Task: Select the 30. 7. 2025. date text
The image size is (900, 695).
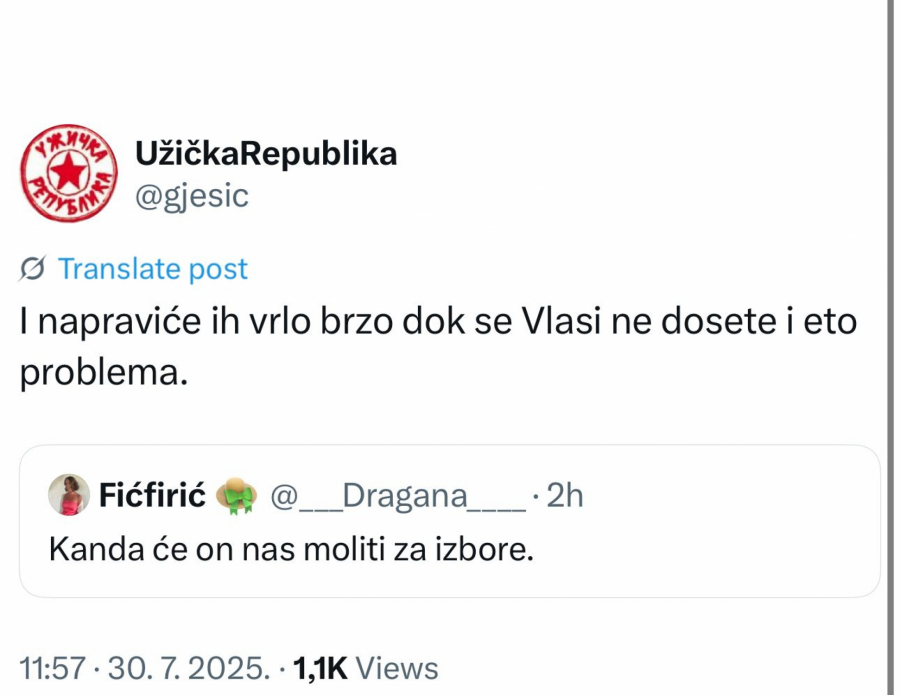Action: (190, 667)
